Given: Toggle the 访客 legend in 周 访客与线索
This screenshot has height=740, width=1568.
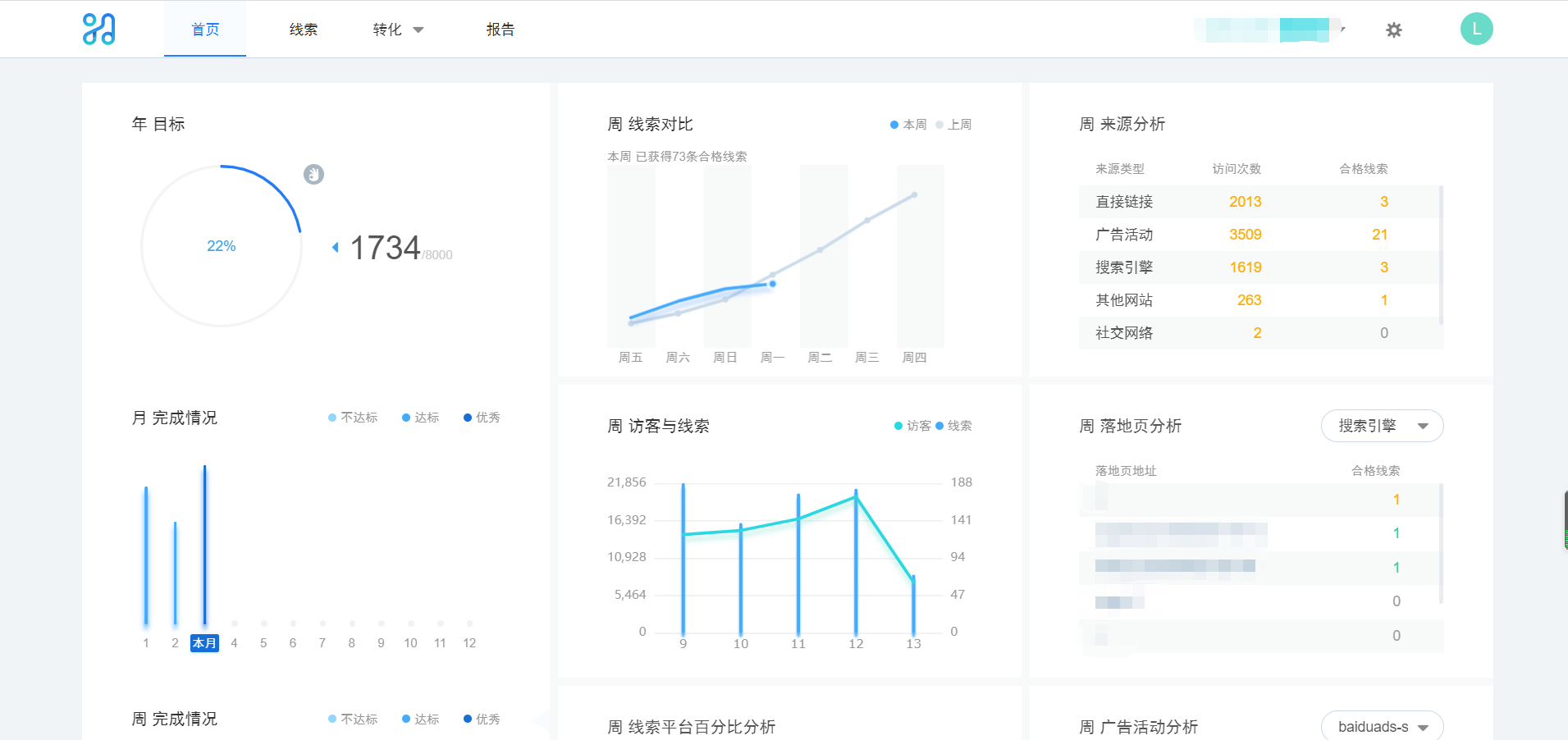Looking at the screenshot, I should click(912, 426).
